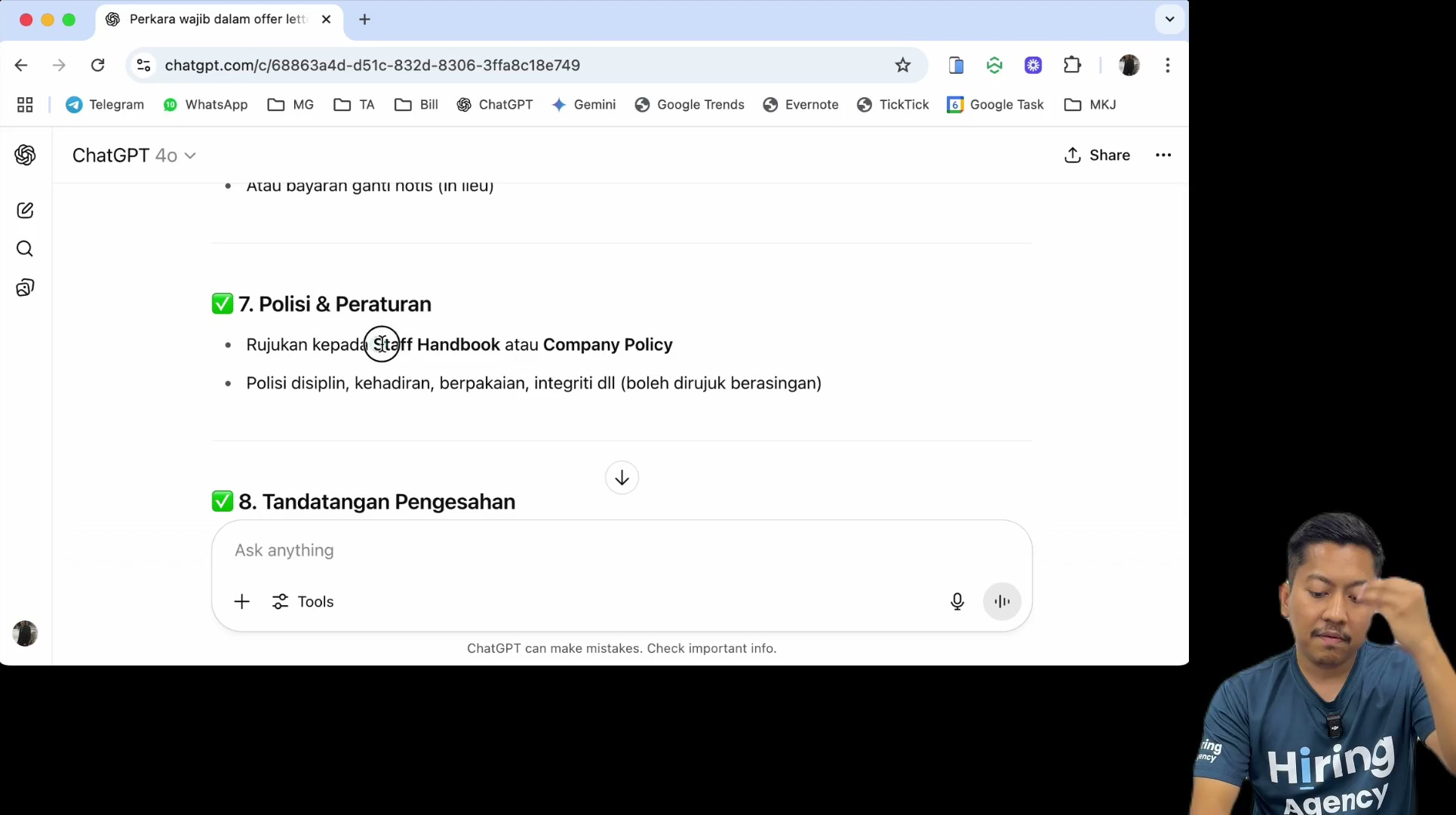The image size is (1456, 815).
Task: Open the Telegram bookmark
Action: (x=105, y=105)
